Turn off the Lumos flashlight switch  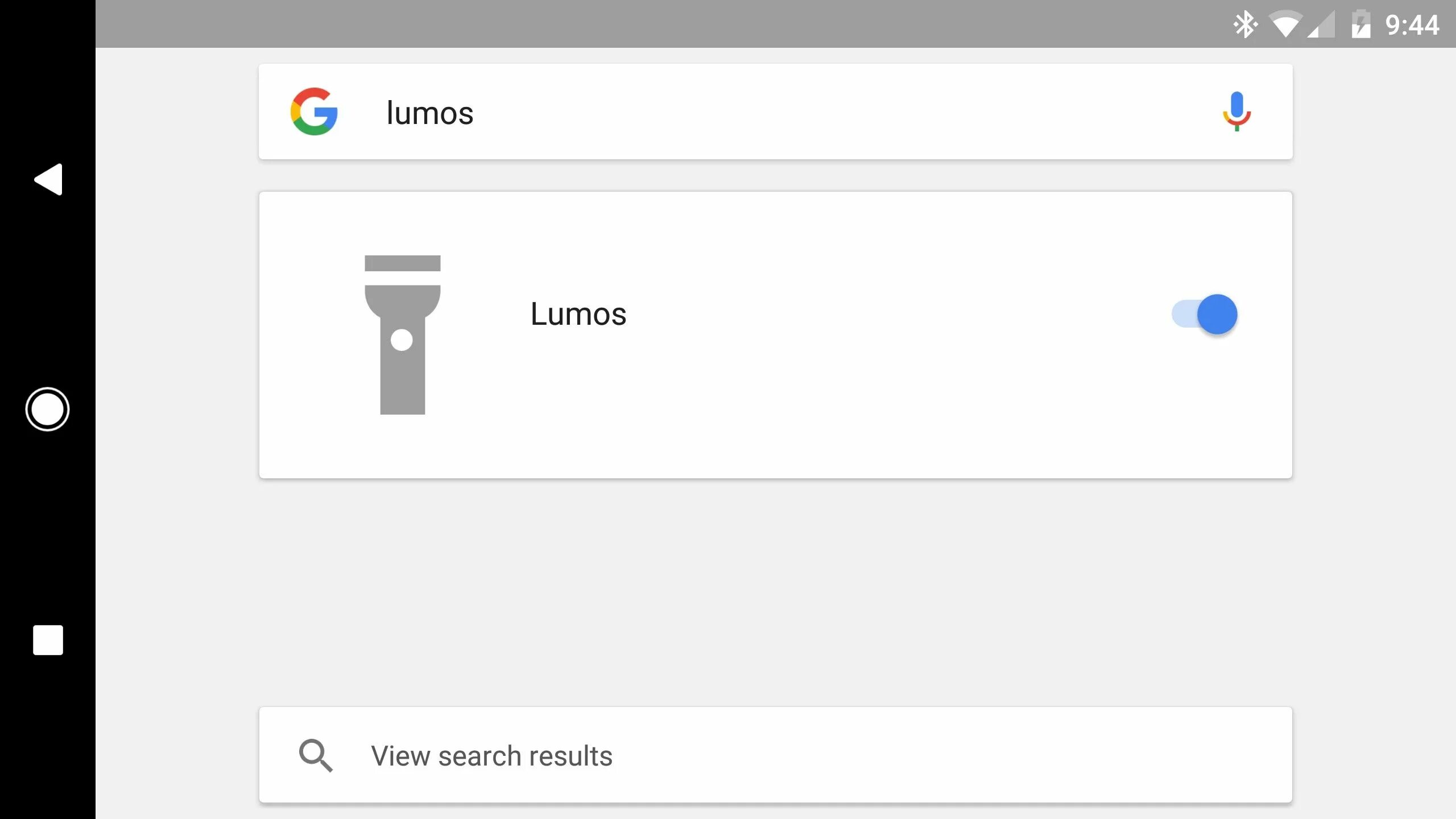point(1216,314)
